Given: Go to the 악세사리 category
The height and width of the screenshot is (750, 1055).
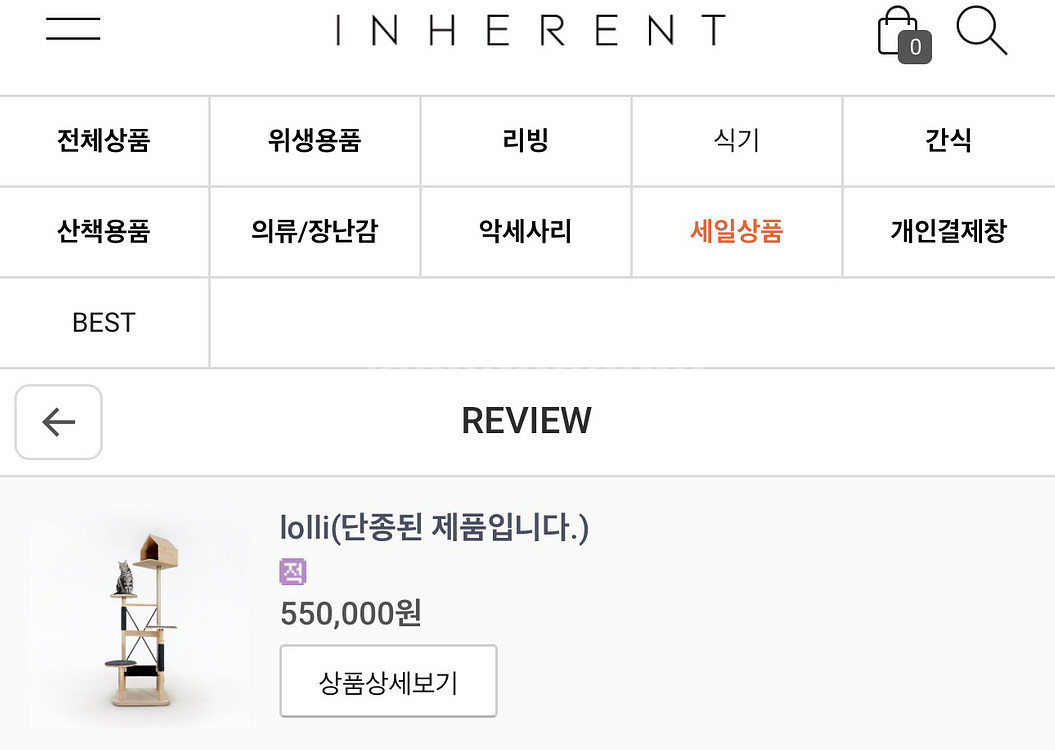Looking at the screenshot, I should point(526,232).
